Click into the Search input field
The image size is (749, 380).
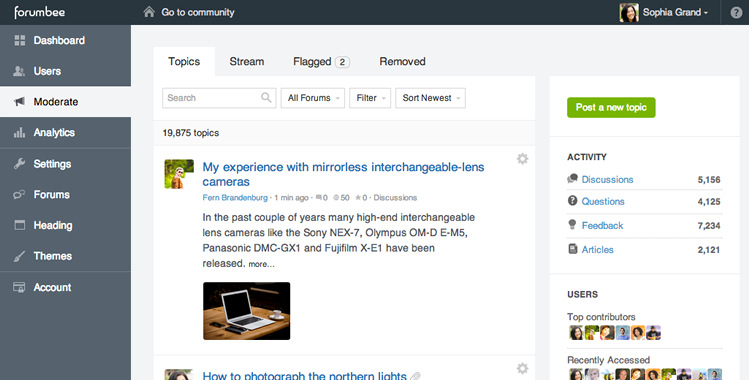coord(219,98)
